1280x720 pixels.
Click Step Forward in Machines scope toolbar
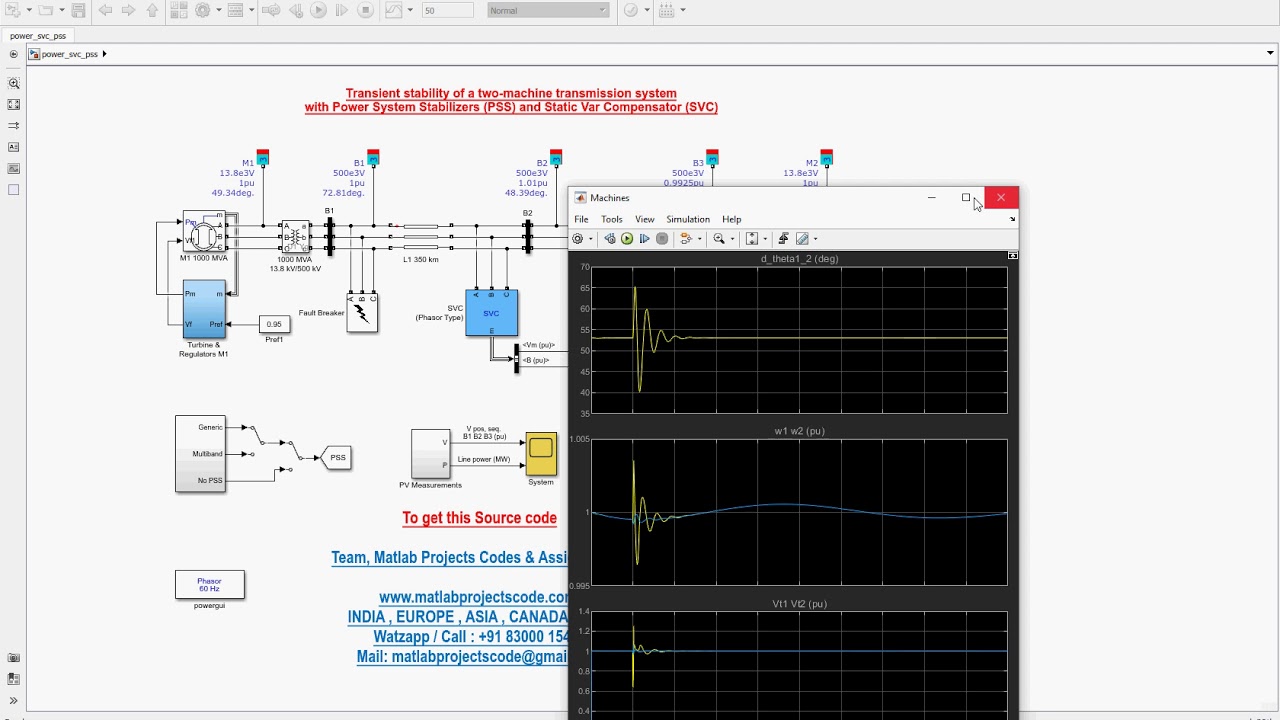(644, 238)
